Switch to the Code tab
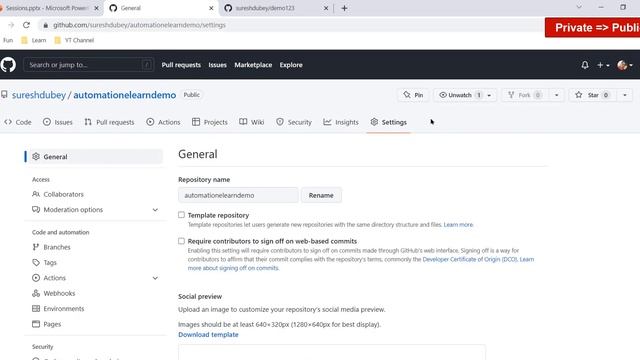Image resolution: width=640 pixels, height=360 pixels. [x=18, y=122]
